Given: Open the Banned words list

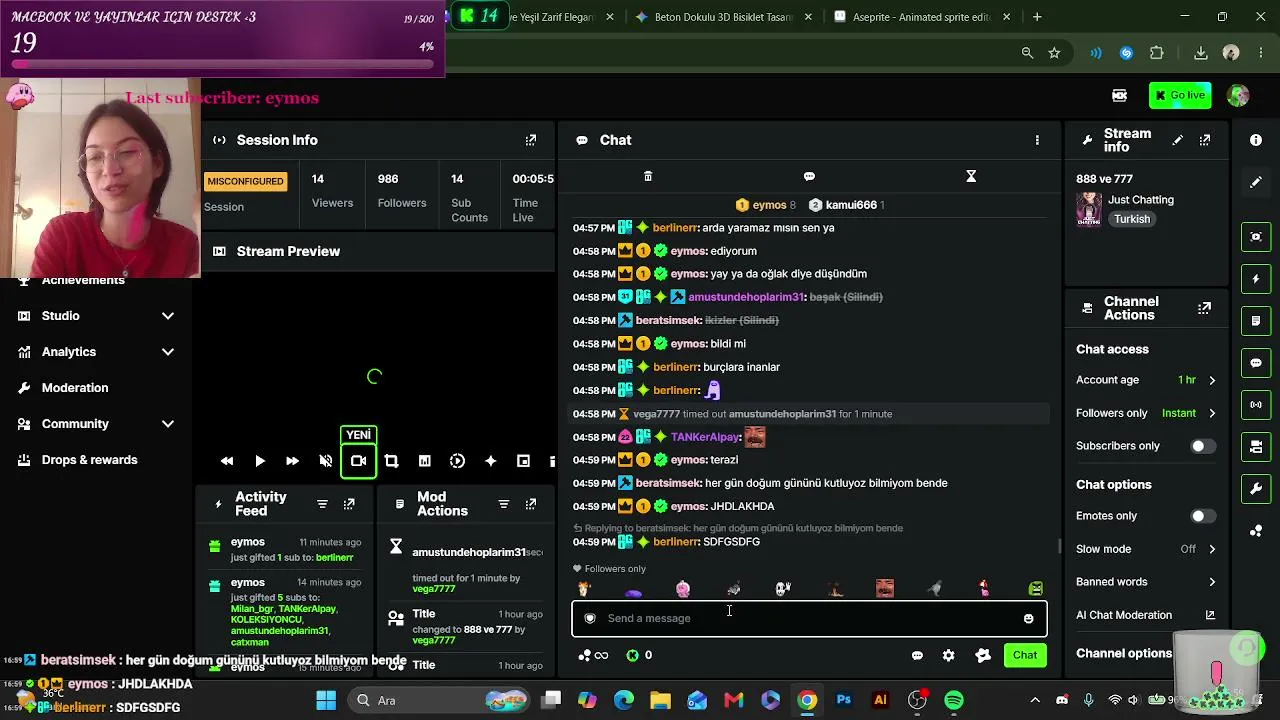Looking at the screenshot, I should pos(1147,582).
